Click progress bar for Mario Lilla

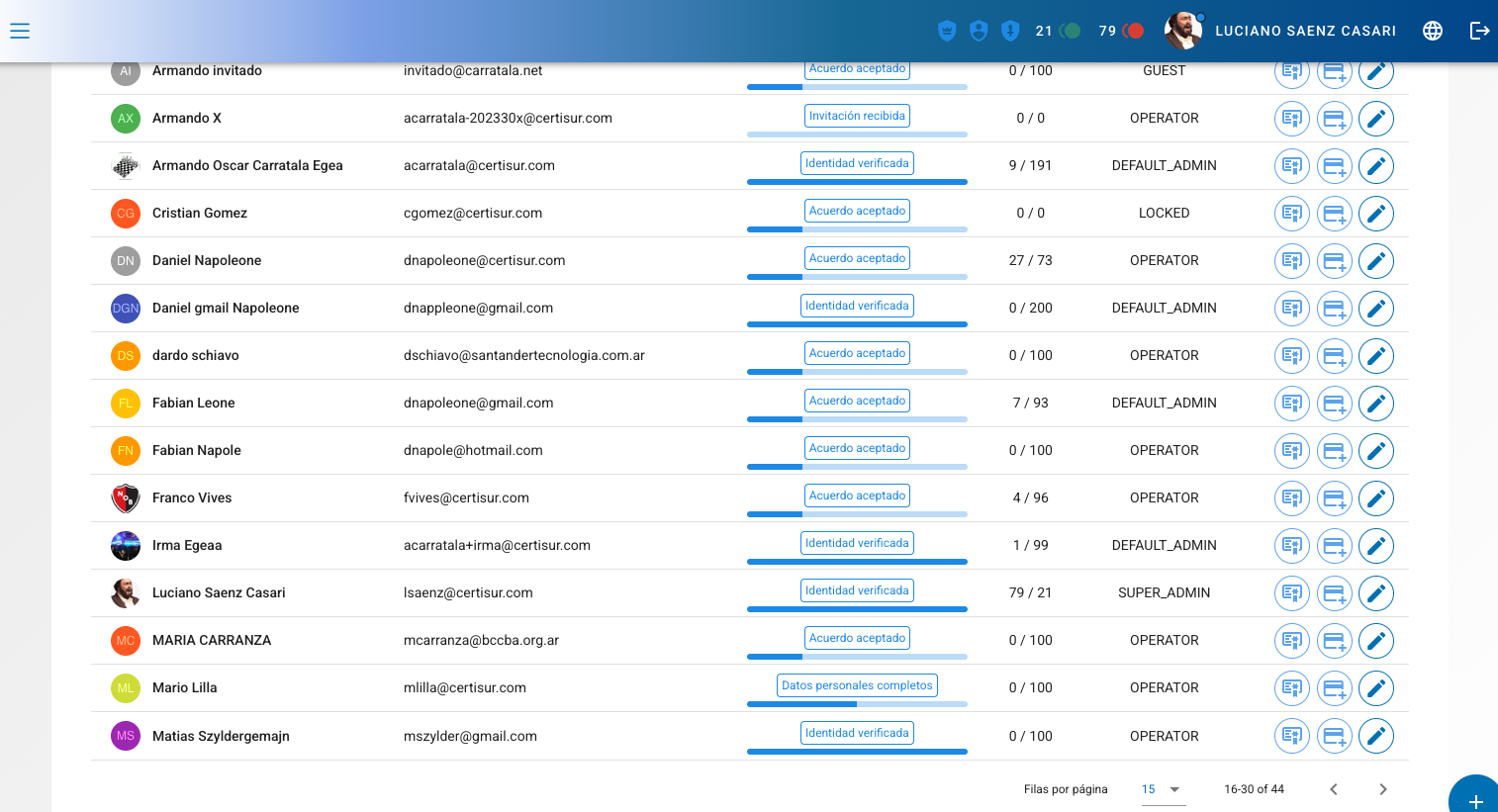[857, 704]
